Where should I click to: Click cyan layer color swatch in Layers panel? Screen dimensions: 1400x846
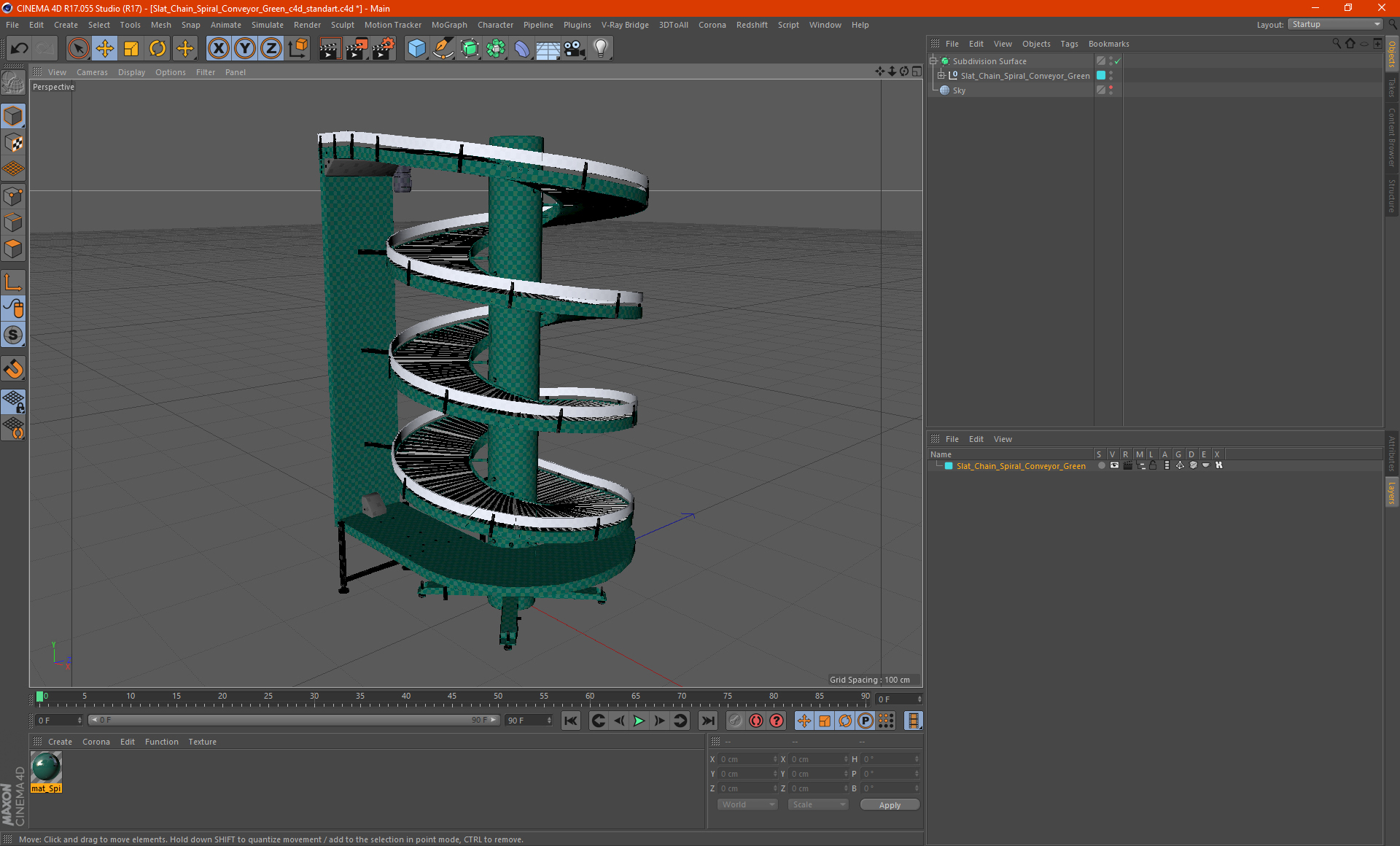coord(949,466)
